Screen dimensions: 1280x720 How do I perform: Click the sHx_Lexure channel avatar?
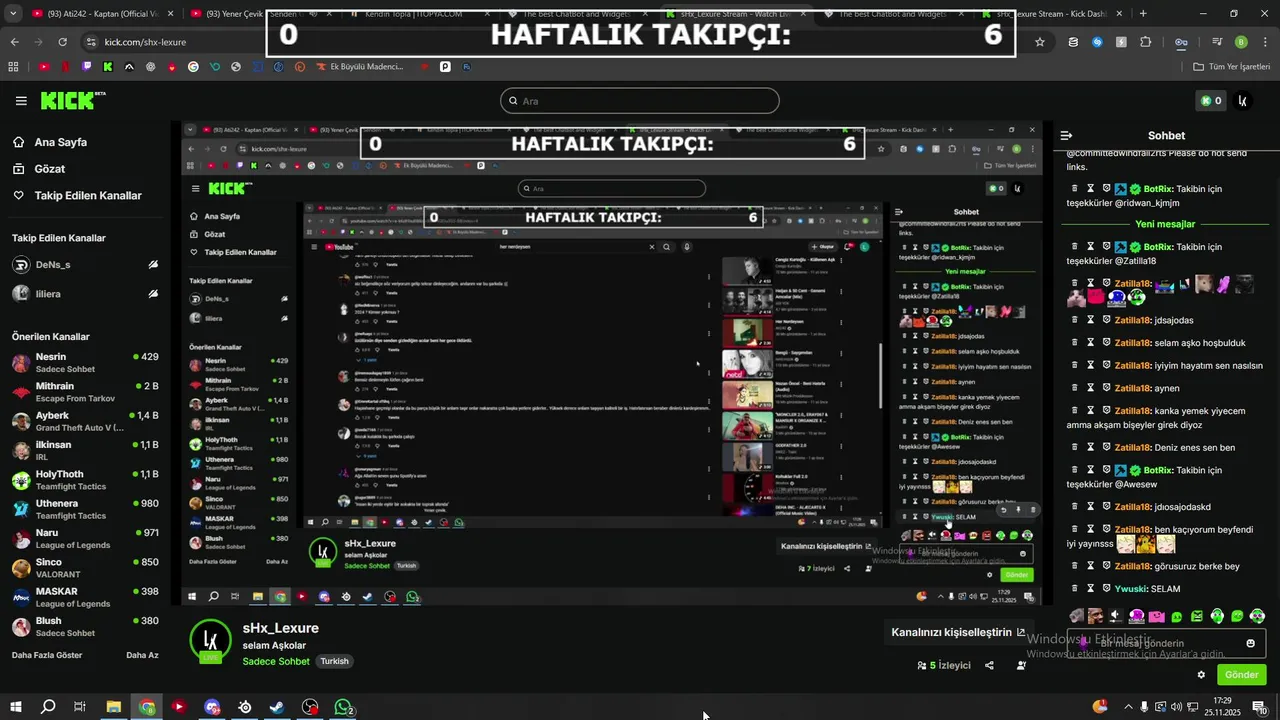pyautogui.click(x=210, y=642)
